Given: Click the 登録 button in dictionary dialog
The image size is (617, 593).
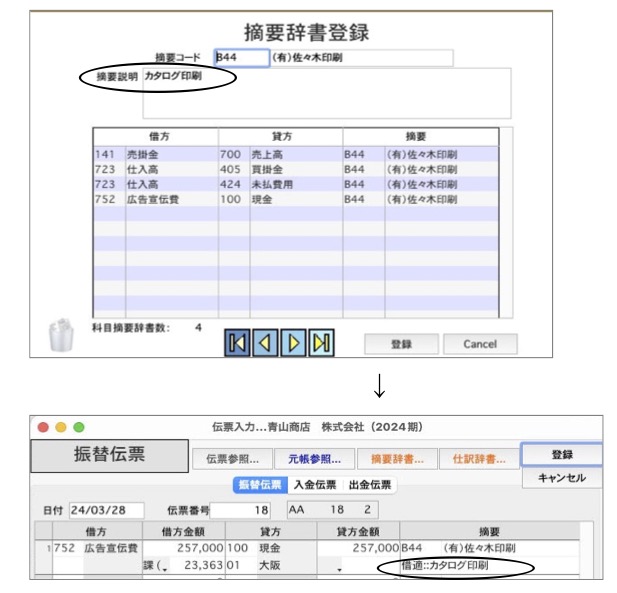Looking at the screenshot, I should [400, 344].
